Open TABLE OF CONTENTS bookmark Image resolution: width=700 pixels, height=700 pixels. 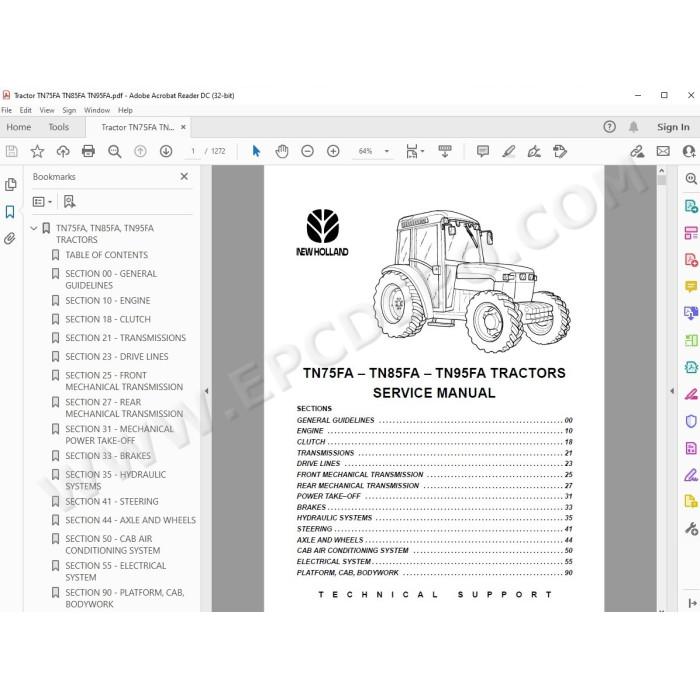(107, 255)
